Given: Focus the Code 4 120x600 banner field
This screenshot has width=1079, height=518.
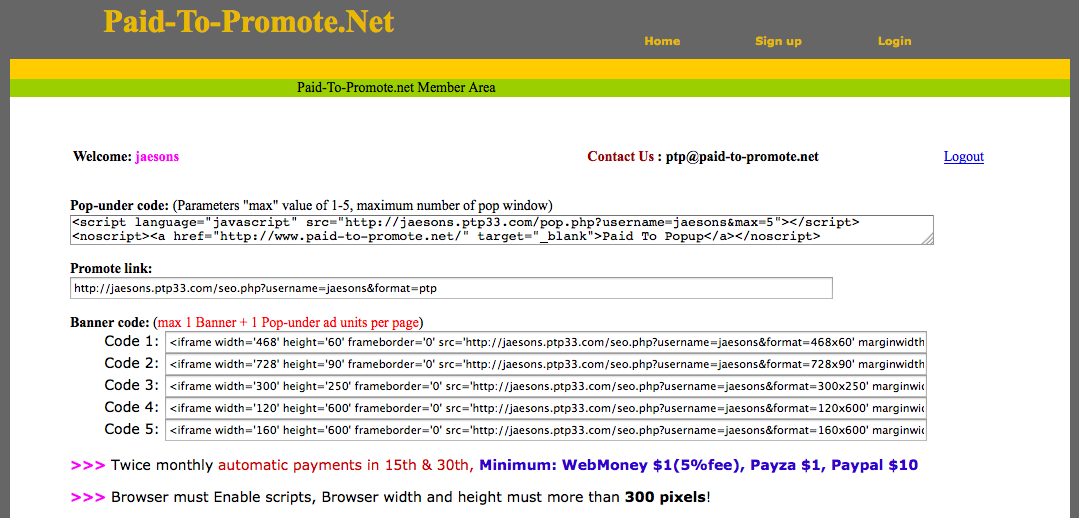Looking at the screenshot, I should (x=546, y=408).
